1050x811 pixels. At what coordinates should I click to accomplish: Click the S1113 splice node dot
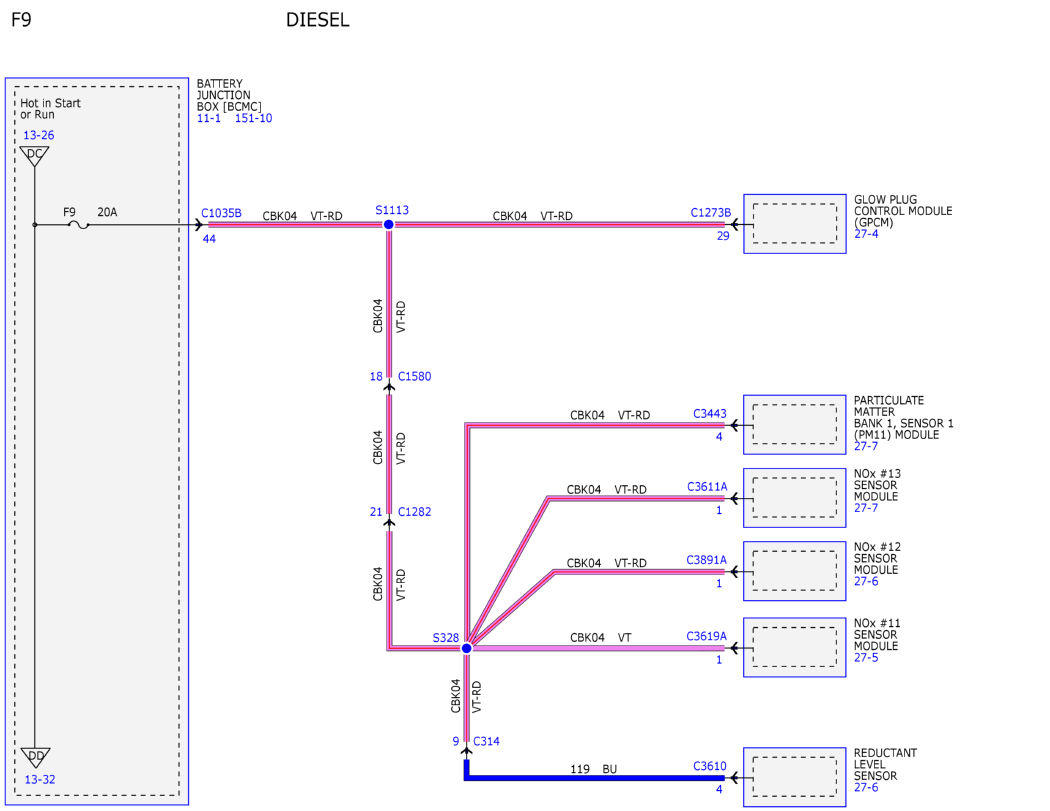coord(388,224)
